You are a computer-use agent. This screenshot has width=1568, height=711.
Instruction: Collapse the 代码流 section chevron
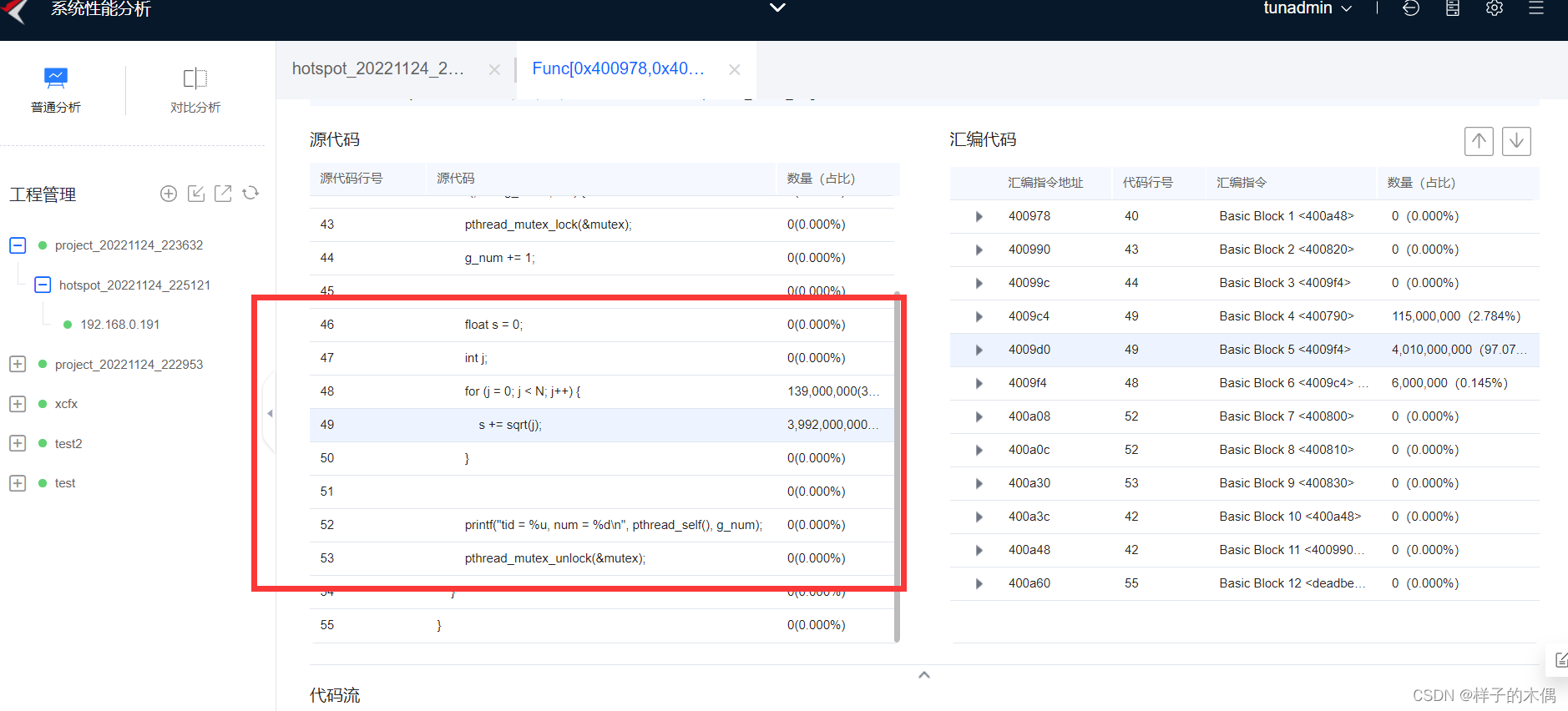pyautogui.click(x=924, y=674)
